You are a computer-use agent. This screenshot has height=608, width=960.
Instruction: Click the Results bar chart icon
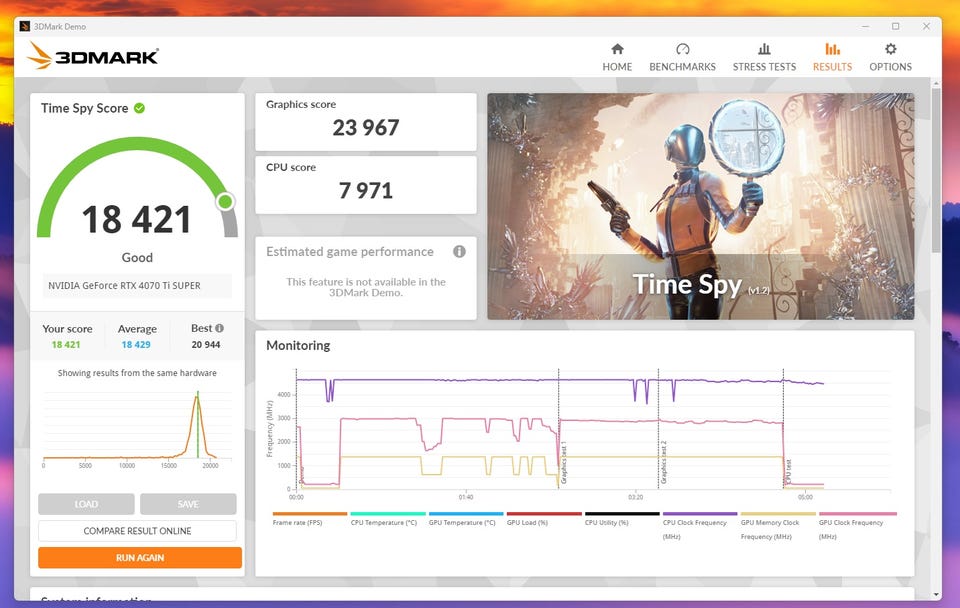[833, 49]
